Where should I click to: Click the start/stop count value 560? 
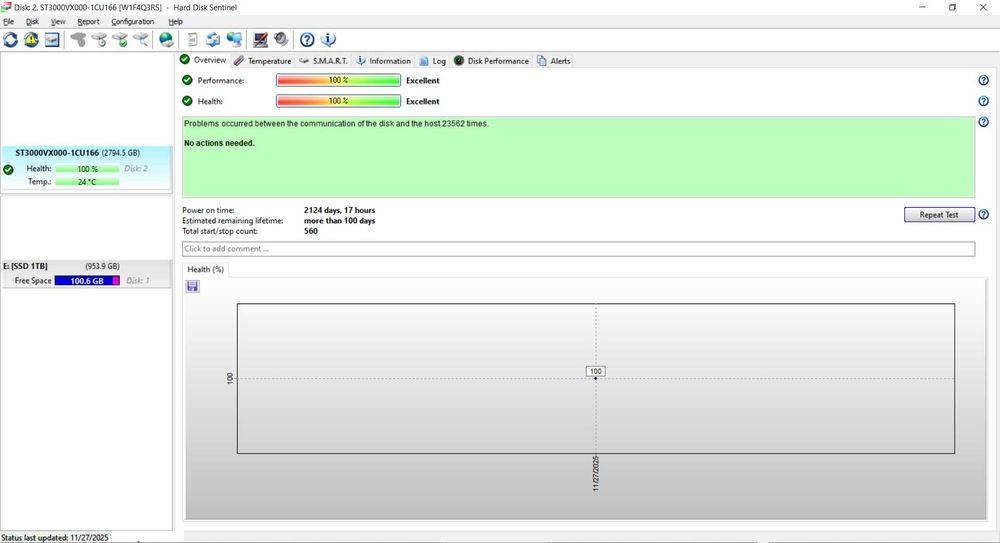pyautogui.click(x=311, y=231)
